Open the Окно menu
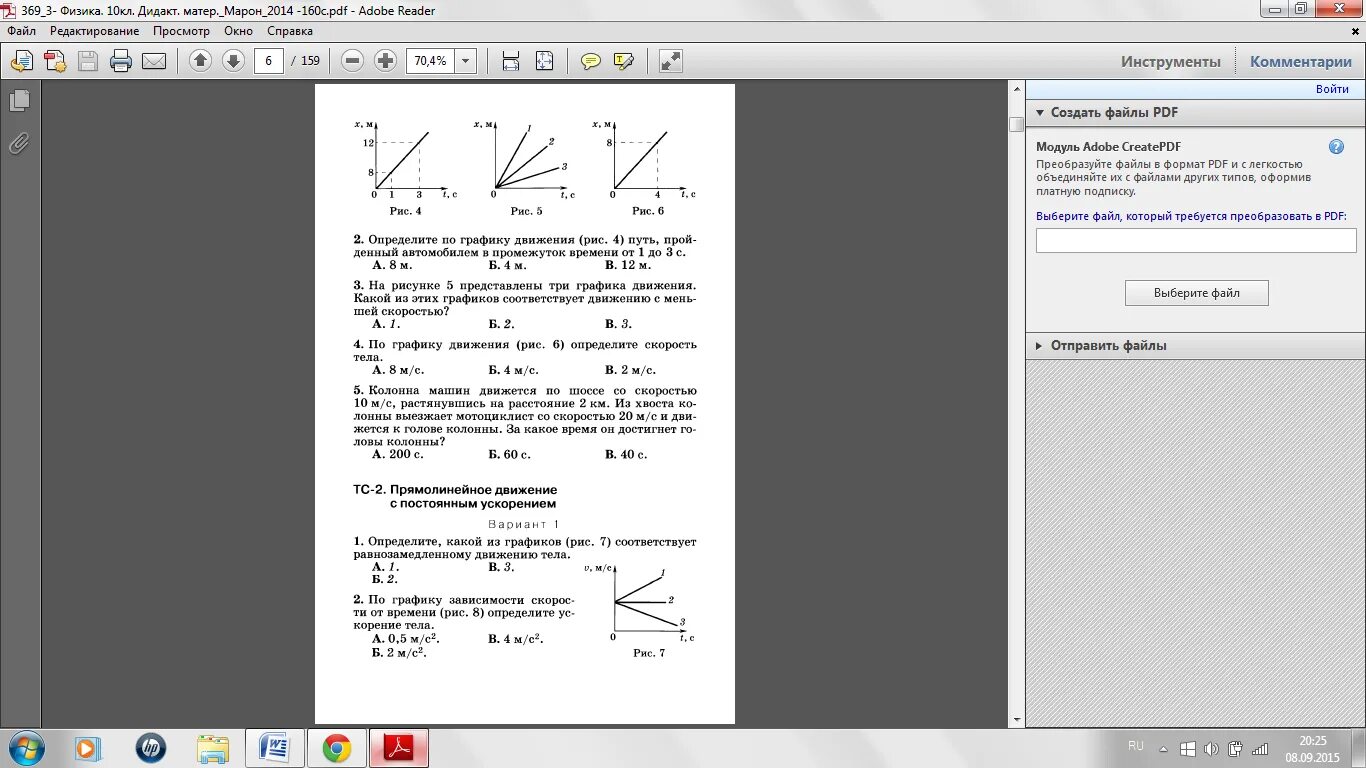This screenshot has height=768, width=1366. 238,31
